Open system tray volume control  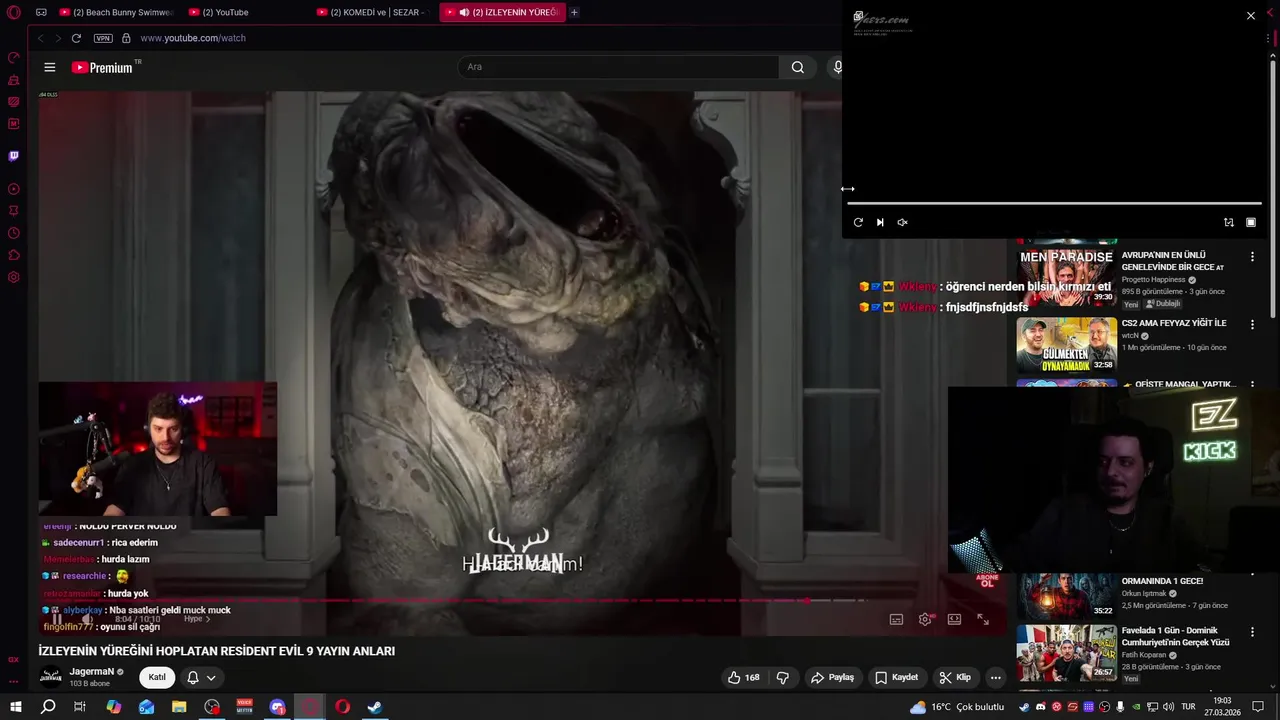tap(1167, 707)
